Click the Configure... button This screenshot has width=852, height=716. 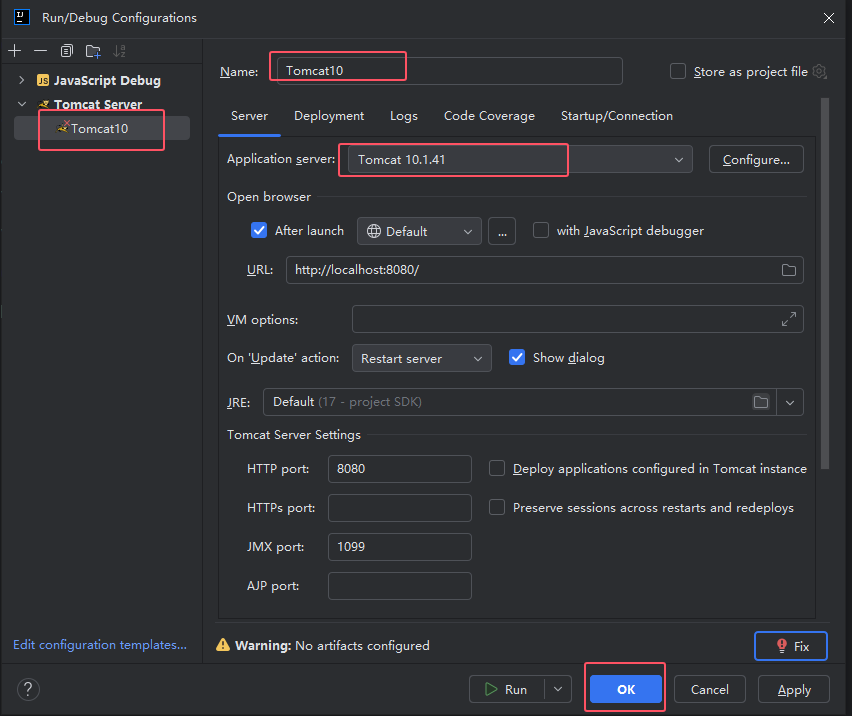[756, 159]
